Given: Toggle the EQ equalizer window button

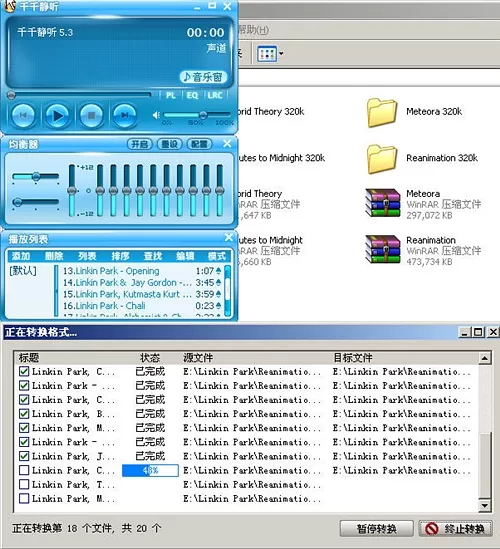Looking at the screenshot, I should [192, 95].
